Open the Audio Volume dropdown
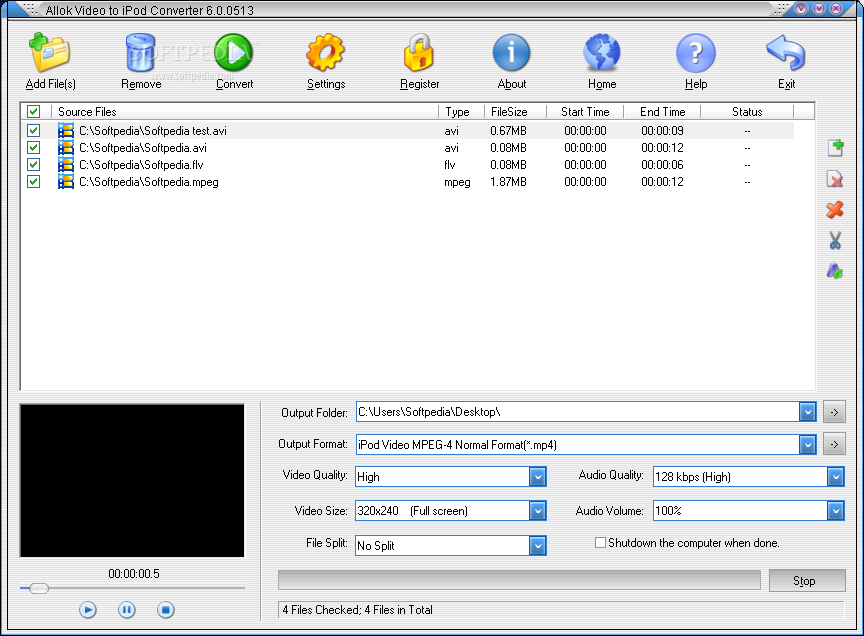The width and height of the screenshot is (864, 636). click(835, 511)
